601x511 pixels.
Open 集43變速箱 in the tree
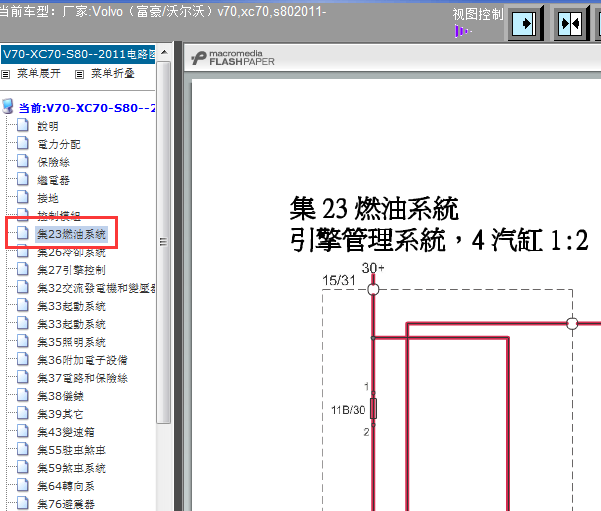[x=66, y=432]
